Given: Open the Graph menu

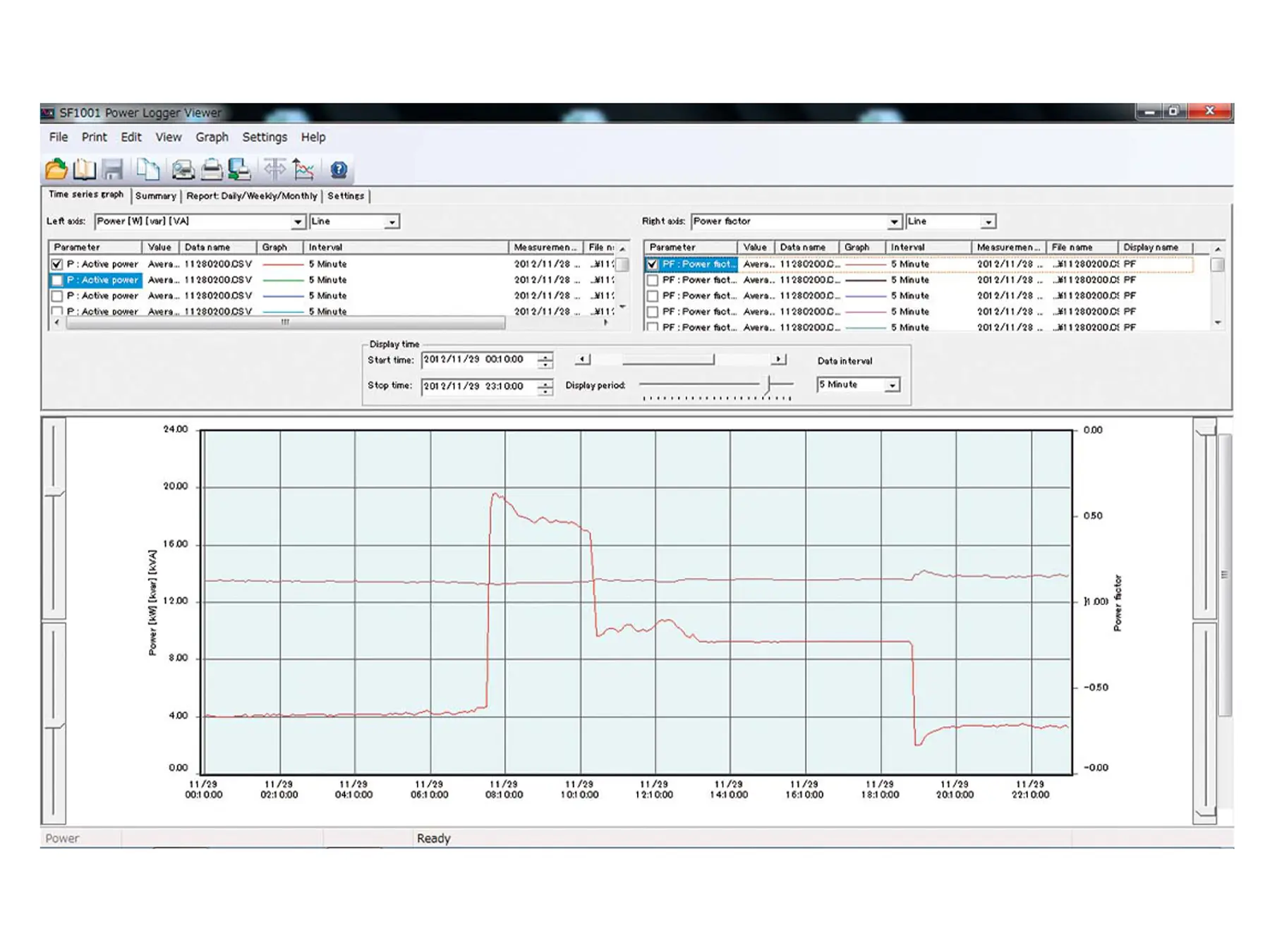Looking at the screenshot, I should pos(212,137).
